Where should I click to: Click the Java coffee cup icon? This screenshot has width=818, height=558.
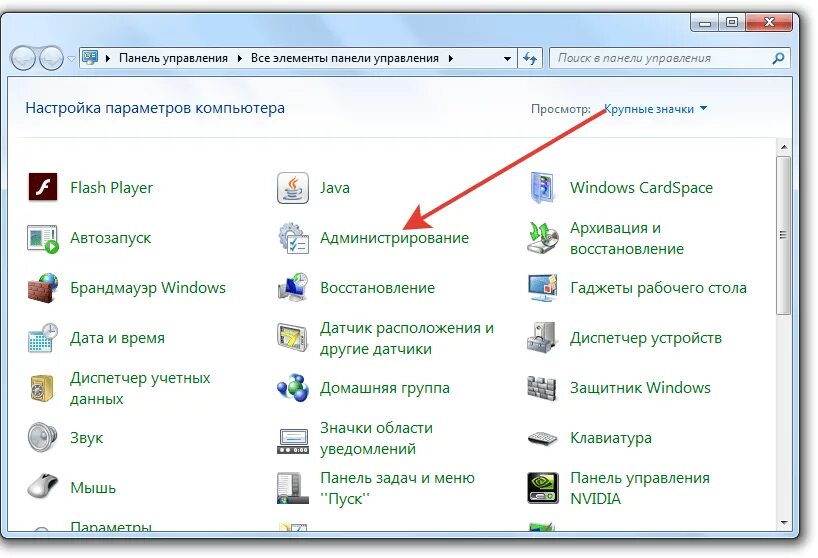[293, 188]
